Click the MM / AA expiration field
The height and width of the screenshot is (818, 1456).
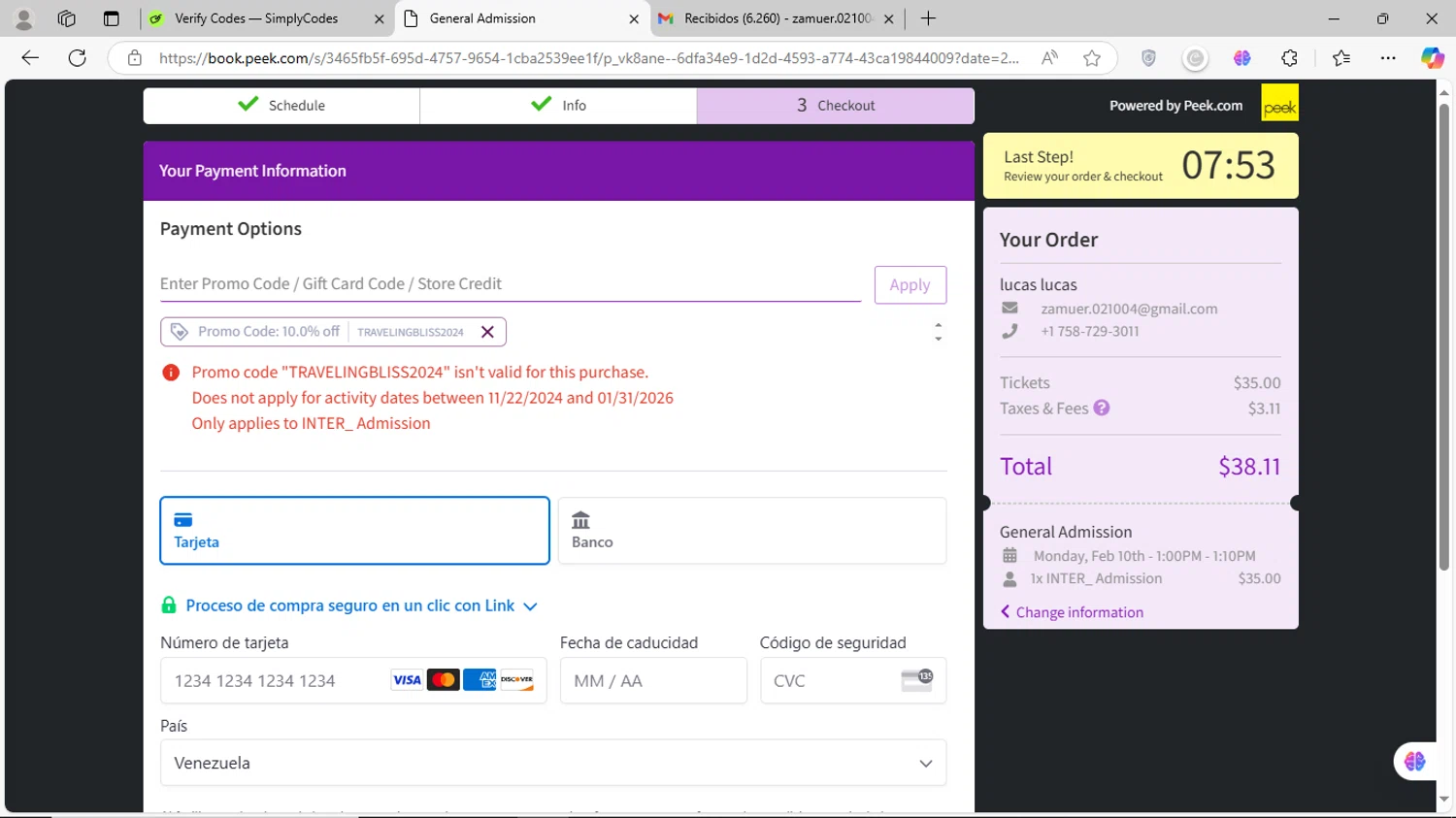(x=653, y=680)
